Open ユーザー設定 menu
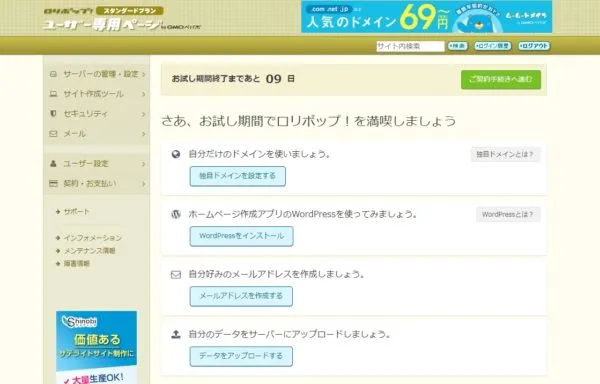 pos(97,164)
